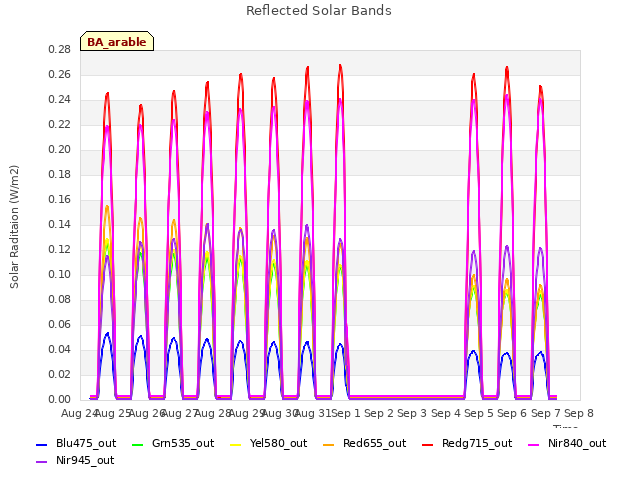Select the Yel580_out legend label
Screen dimensions: 640x480
[278, 444]
